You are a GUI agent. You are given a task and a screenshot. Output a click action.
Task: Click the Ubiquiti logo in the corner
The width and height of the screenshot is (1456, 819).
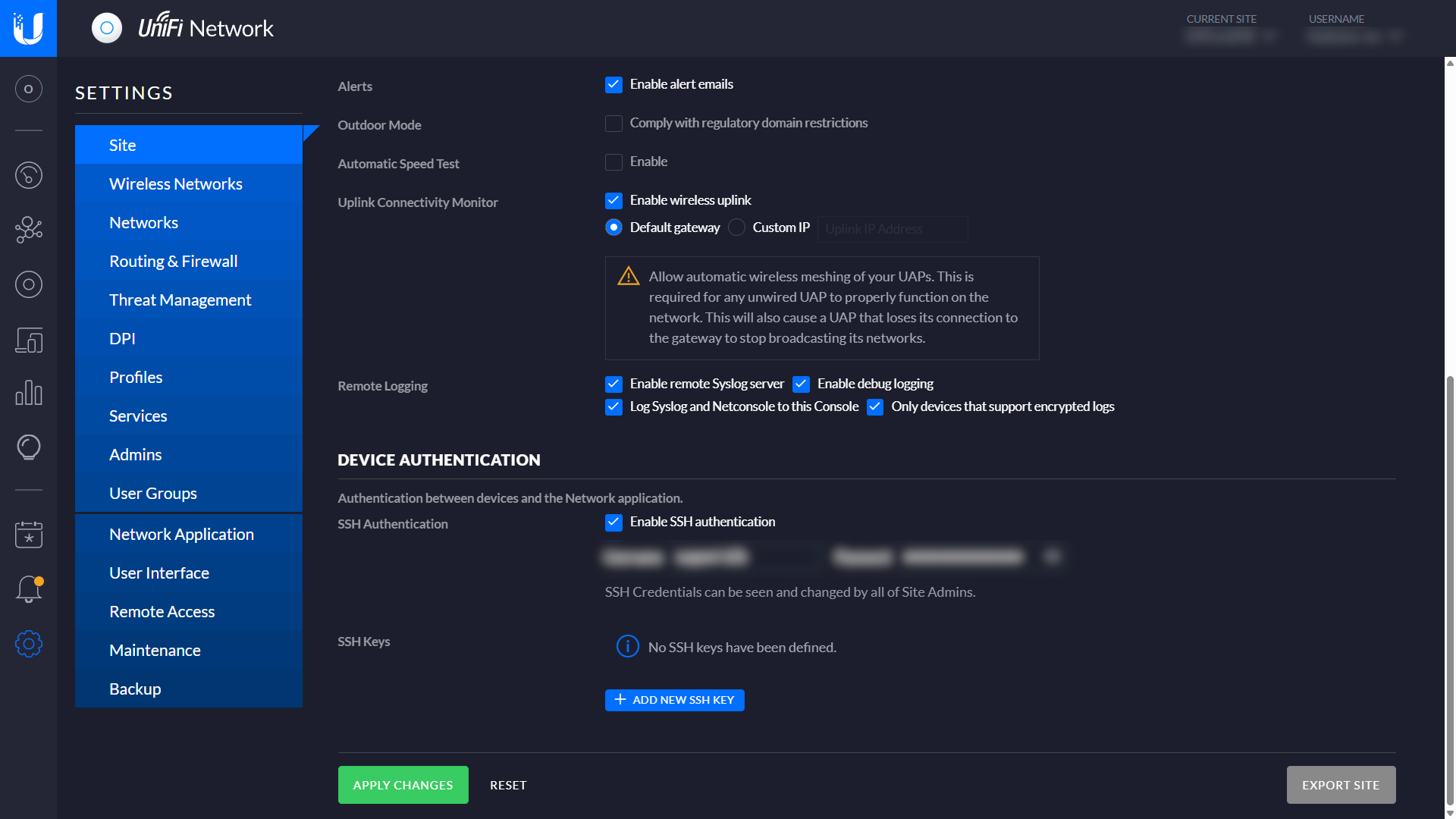28,28
